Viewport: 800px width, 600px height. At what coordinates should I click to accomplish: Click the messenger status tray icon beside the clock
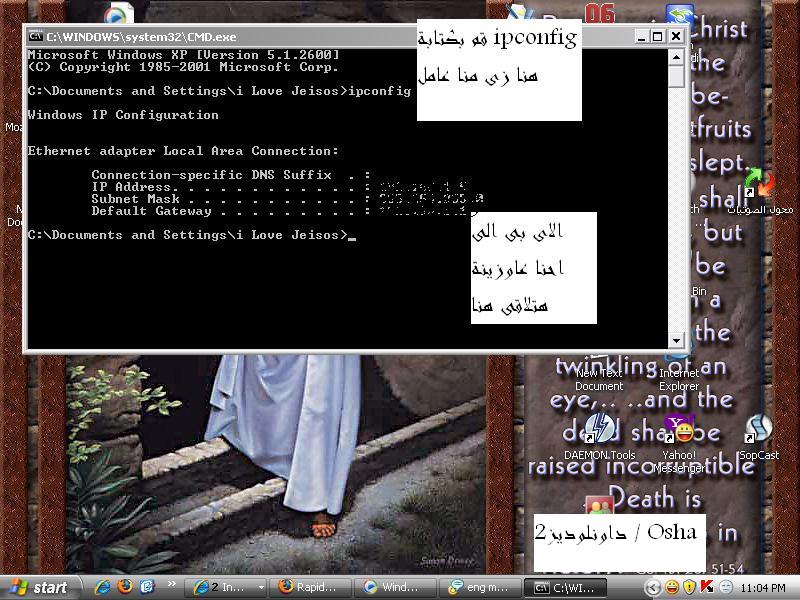pyautogui.click(x=726, y=588)
